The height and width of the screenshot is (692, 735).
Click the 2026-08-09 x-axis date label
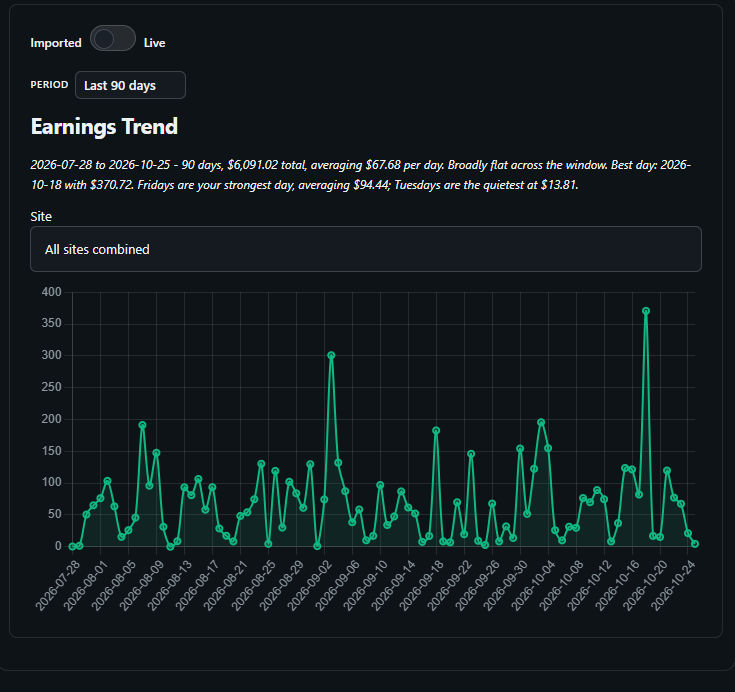(142, 586)
